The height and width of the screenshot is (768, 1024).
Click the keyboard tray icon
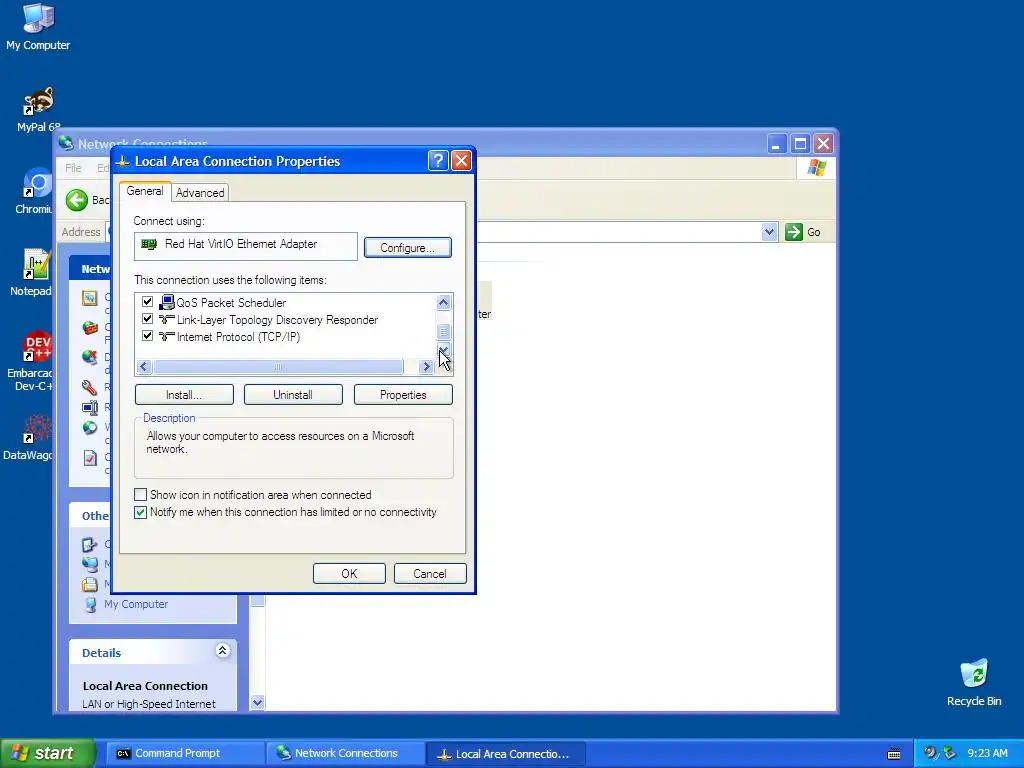894,754
